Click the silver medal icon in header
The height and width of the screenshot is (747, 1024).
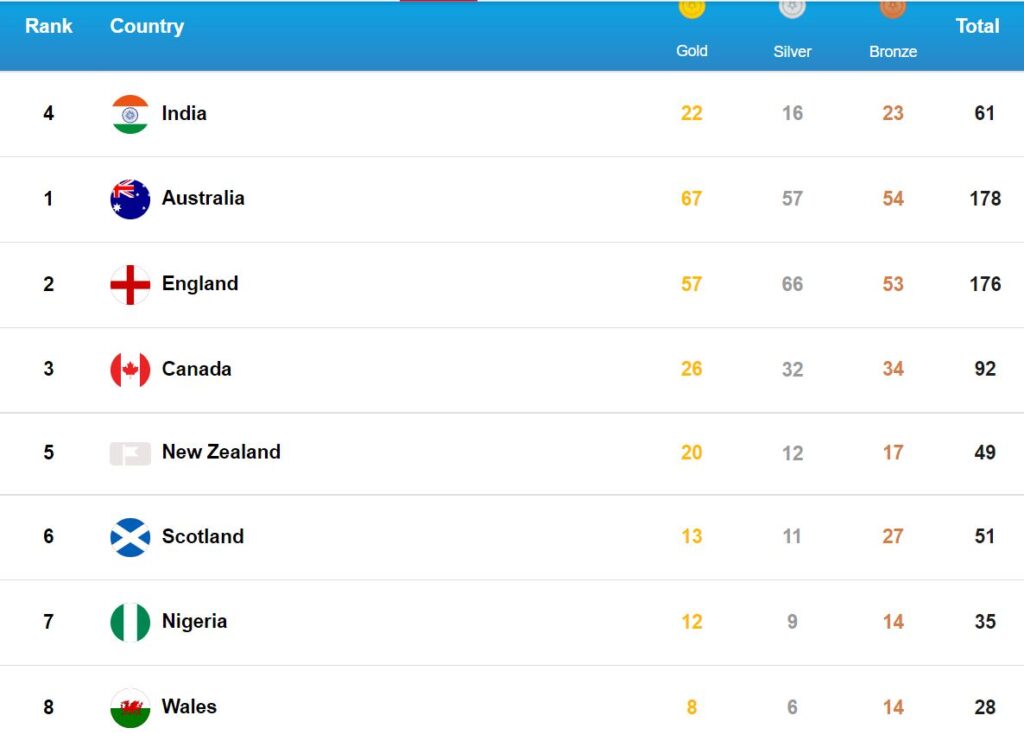tap(792, 8)
